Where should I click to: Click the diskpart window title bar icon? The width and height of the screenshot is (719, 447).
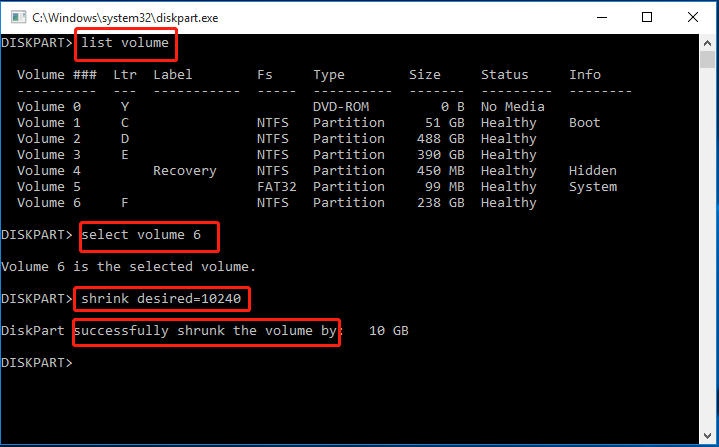point(18,17)
